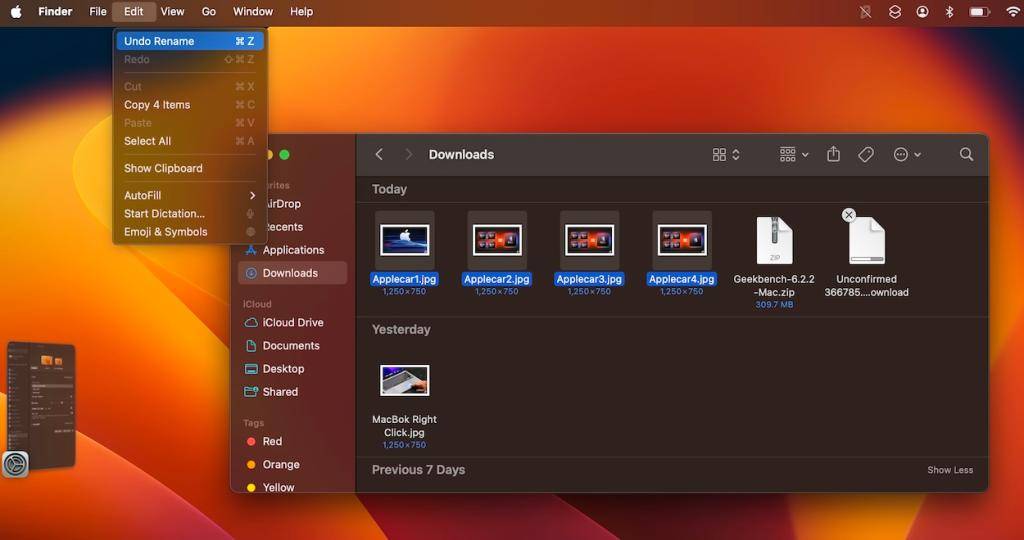Remove the unconfirmed download via X badge
This screenshot has height=540, width=1024.
849,215
